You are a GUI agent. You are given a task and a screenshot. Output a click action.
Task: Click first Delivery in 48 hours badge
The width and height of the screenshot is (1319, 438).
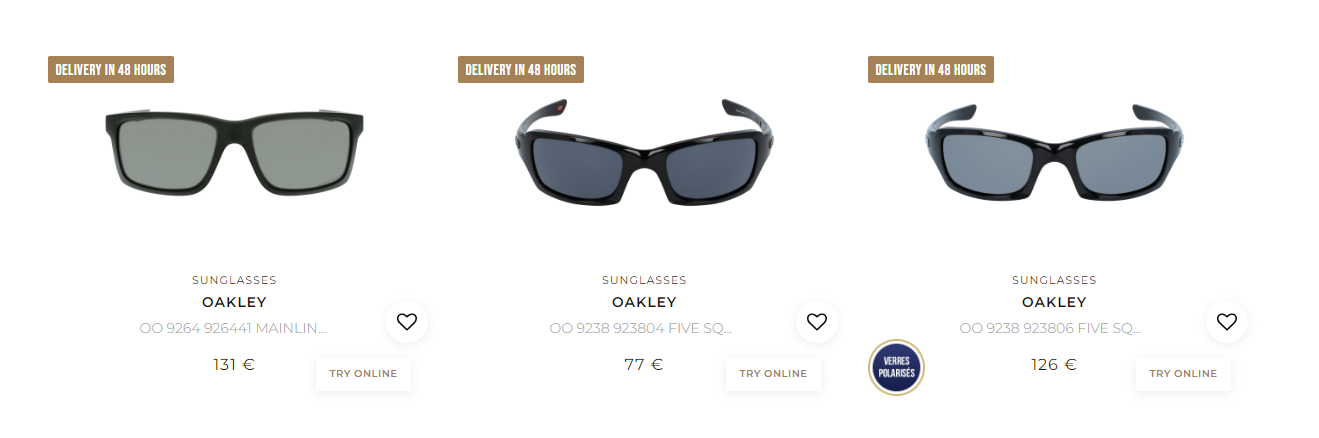111,69
